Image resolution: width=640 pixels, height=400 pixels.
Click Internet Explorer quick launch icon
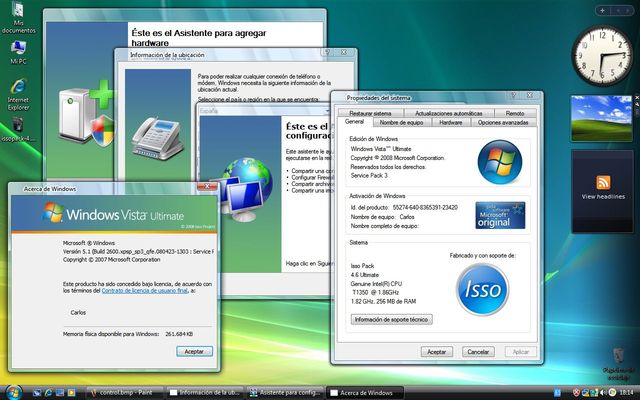point(48,393)
